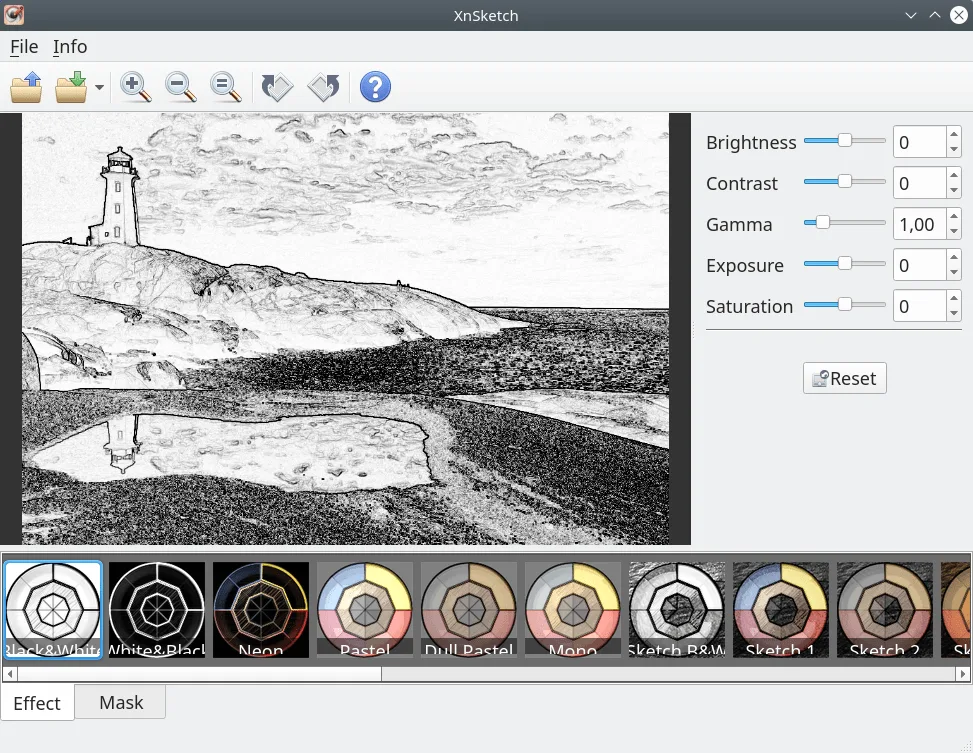Screen dimensions: 973x753
Task: Select the Sketch 2 effect thumbnail
Action: click(885, 610)
